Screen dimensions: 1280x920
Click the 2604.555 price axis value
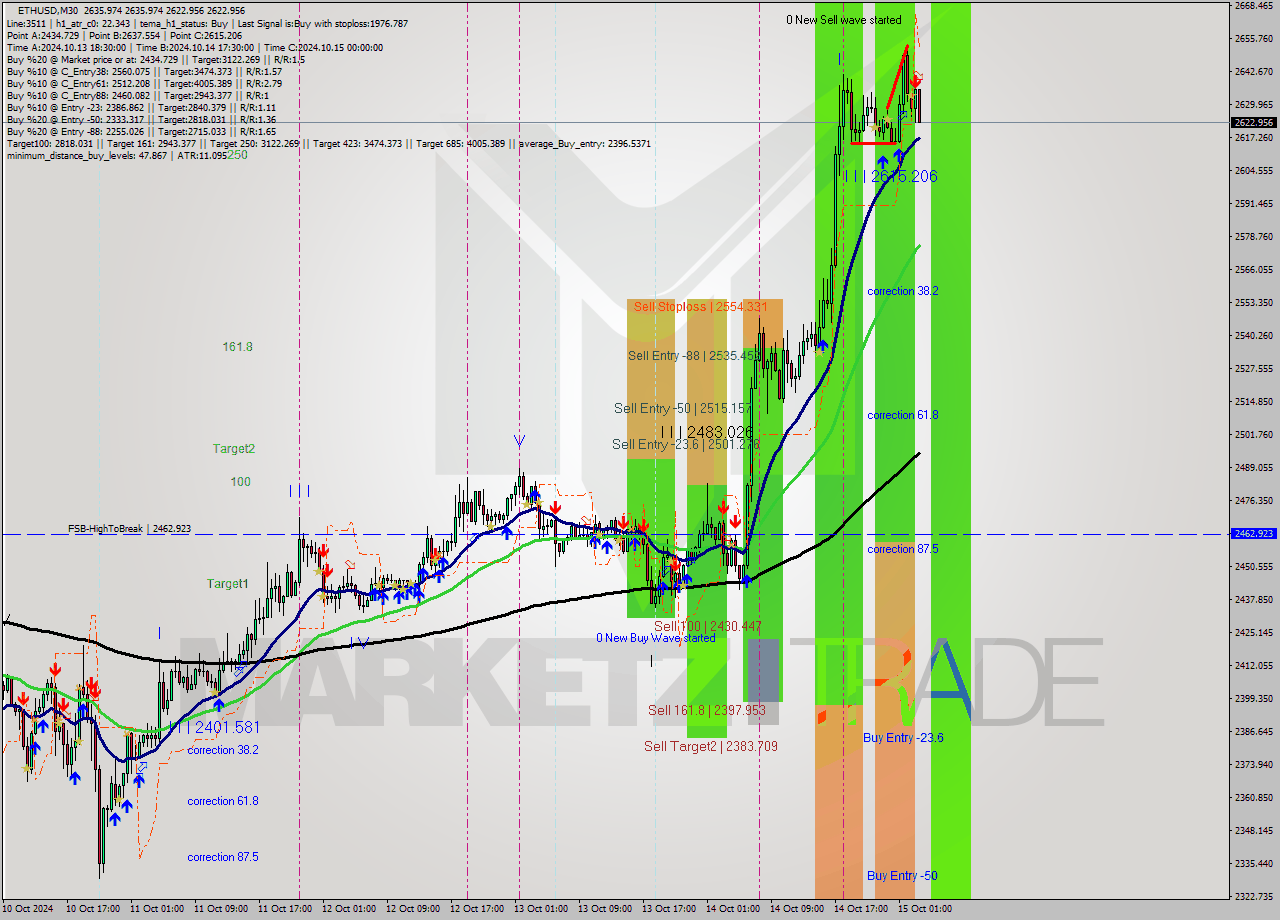pyautogui.click(x=1253, y=170)
